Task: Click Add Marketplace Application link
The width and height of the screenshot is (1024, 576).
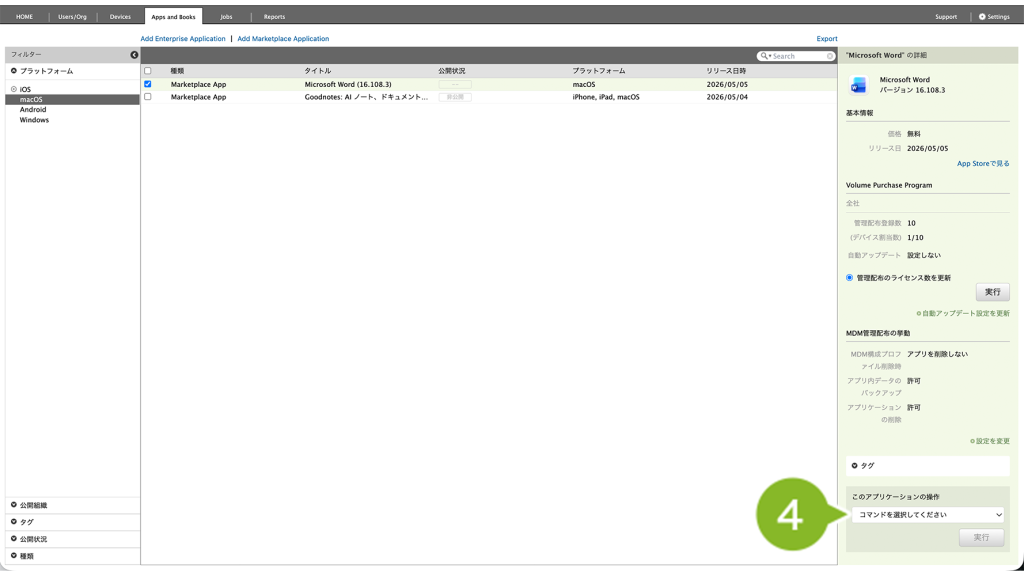Action: point(283,39)
